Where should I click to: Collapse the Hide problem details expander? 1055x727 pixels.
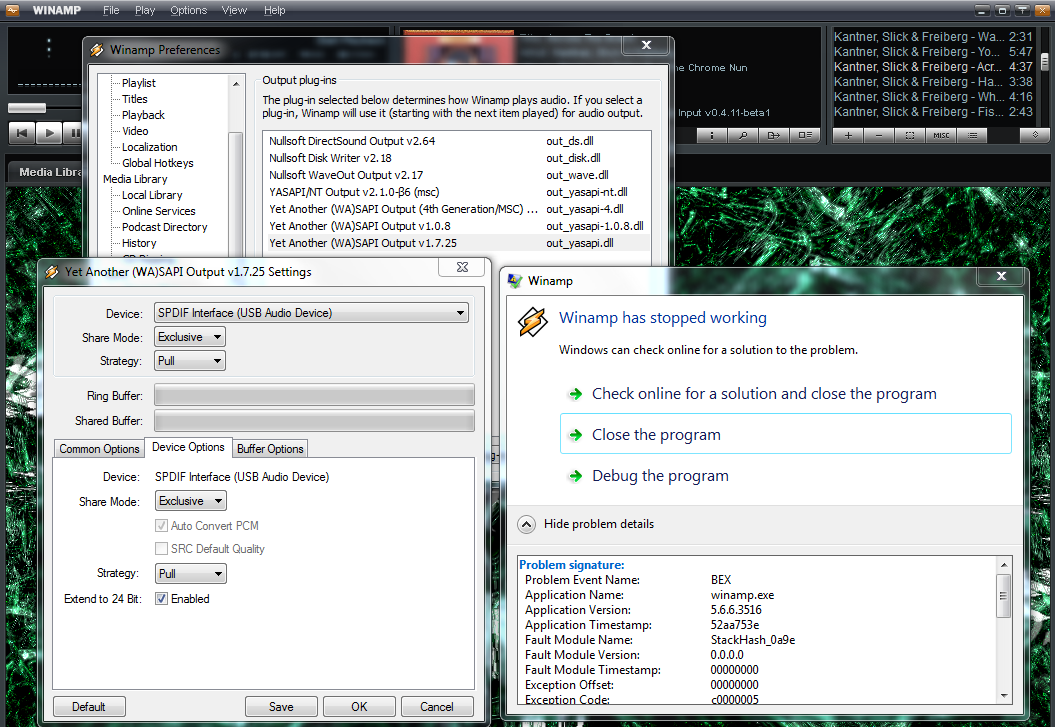pos(525,524)
